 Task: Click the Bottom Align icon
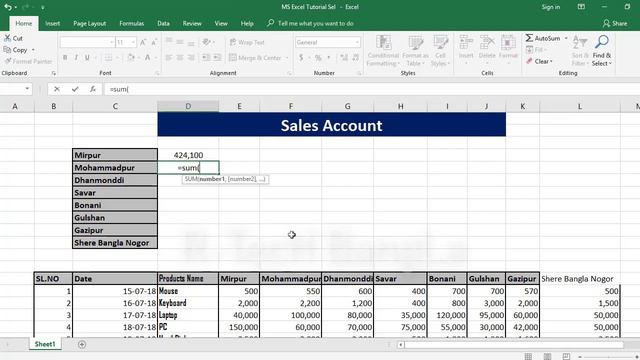191,42
